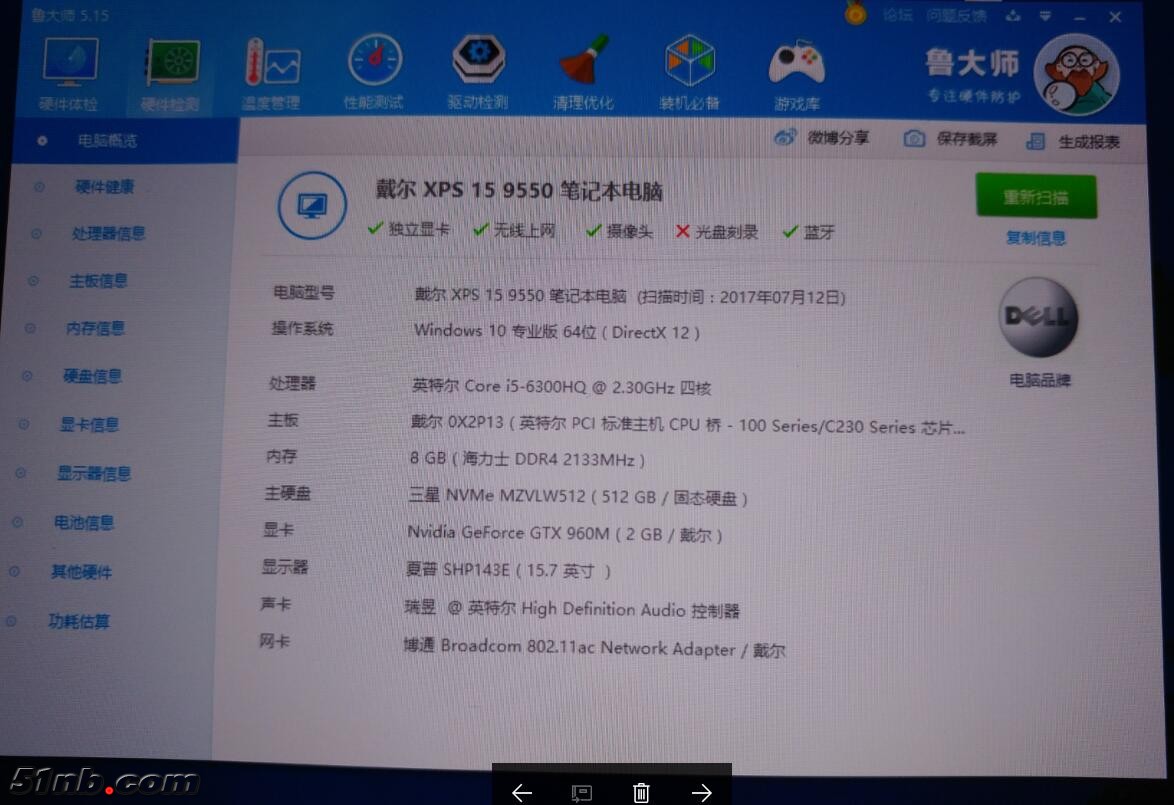Open the title bar dropdown menu arrow
Image resolution: width=1174 pixels, height=805 pixels.
tap(1045, 16)
